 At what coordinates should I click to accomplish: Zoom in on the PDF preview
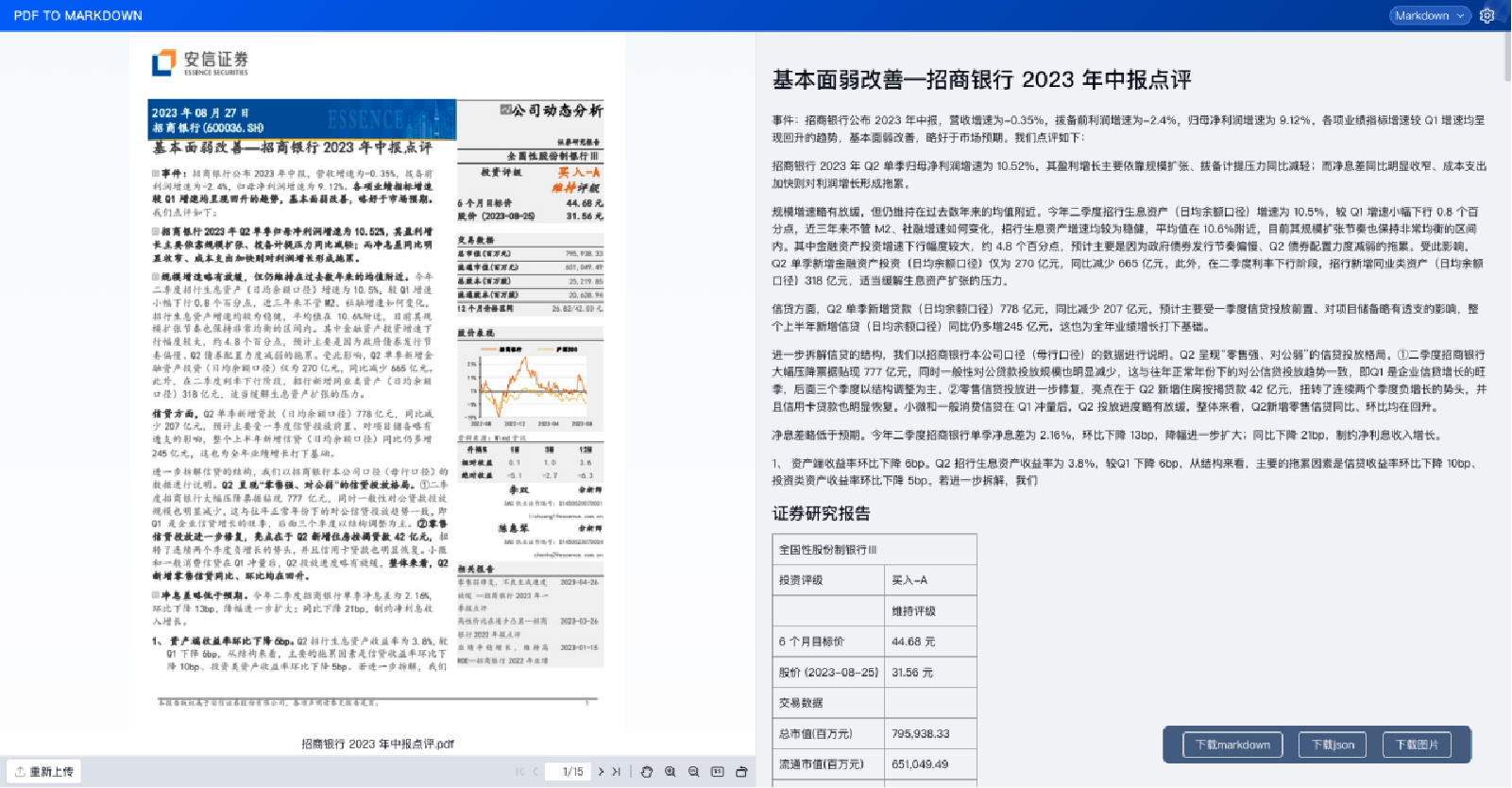[671, 772]
